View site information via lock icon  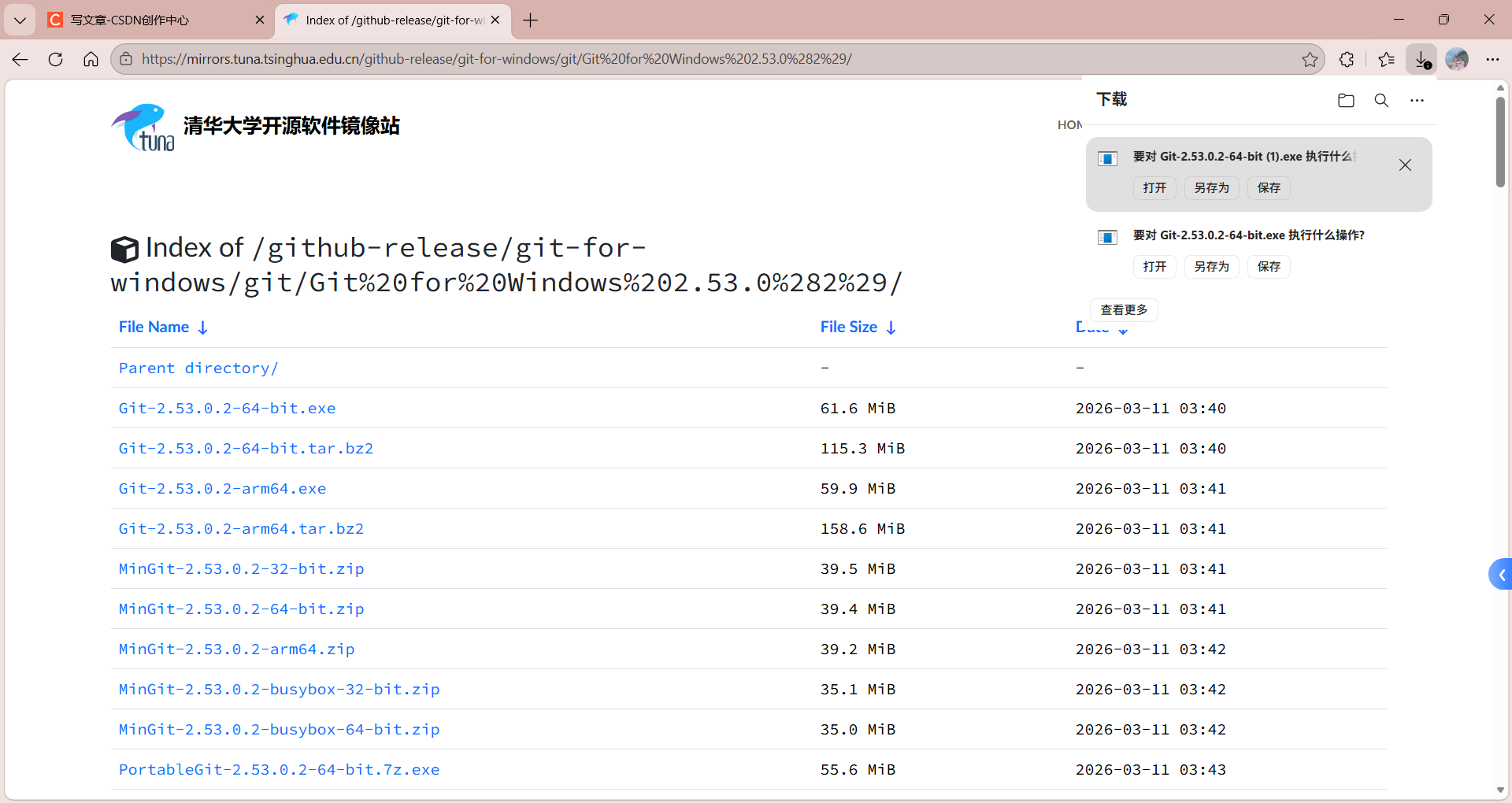pyautogui.click(x=126, y=58)
